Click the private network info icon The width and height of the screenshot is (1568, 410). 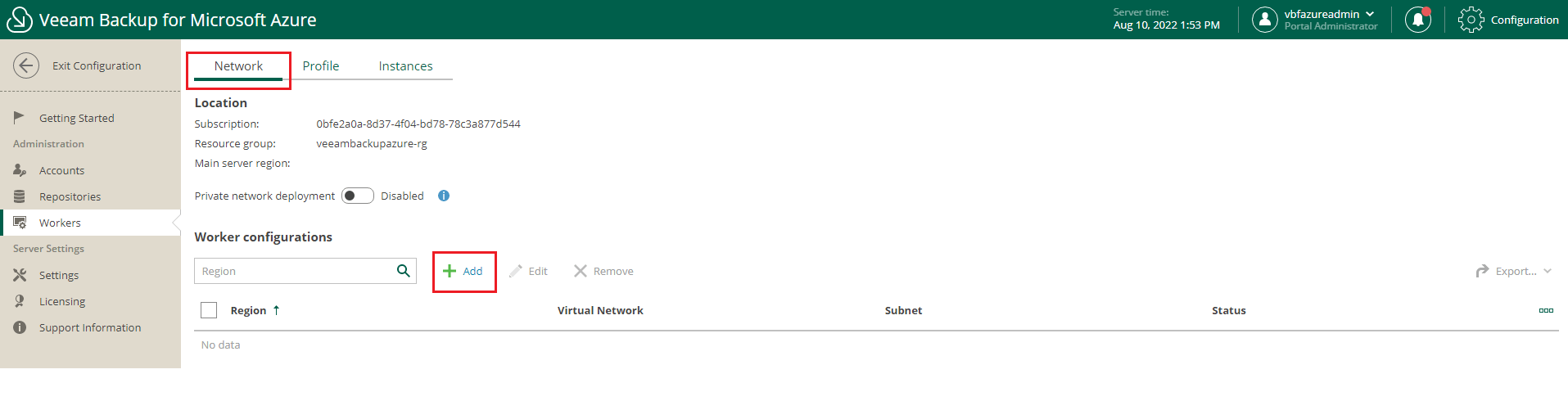pos(444,196)
